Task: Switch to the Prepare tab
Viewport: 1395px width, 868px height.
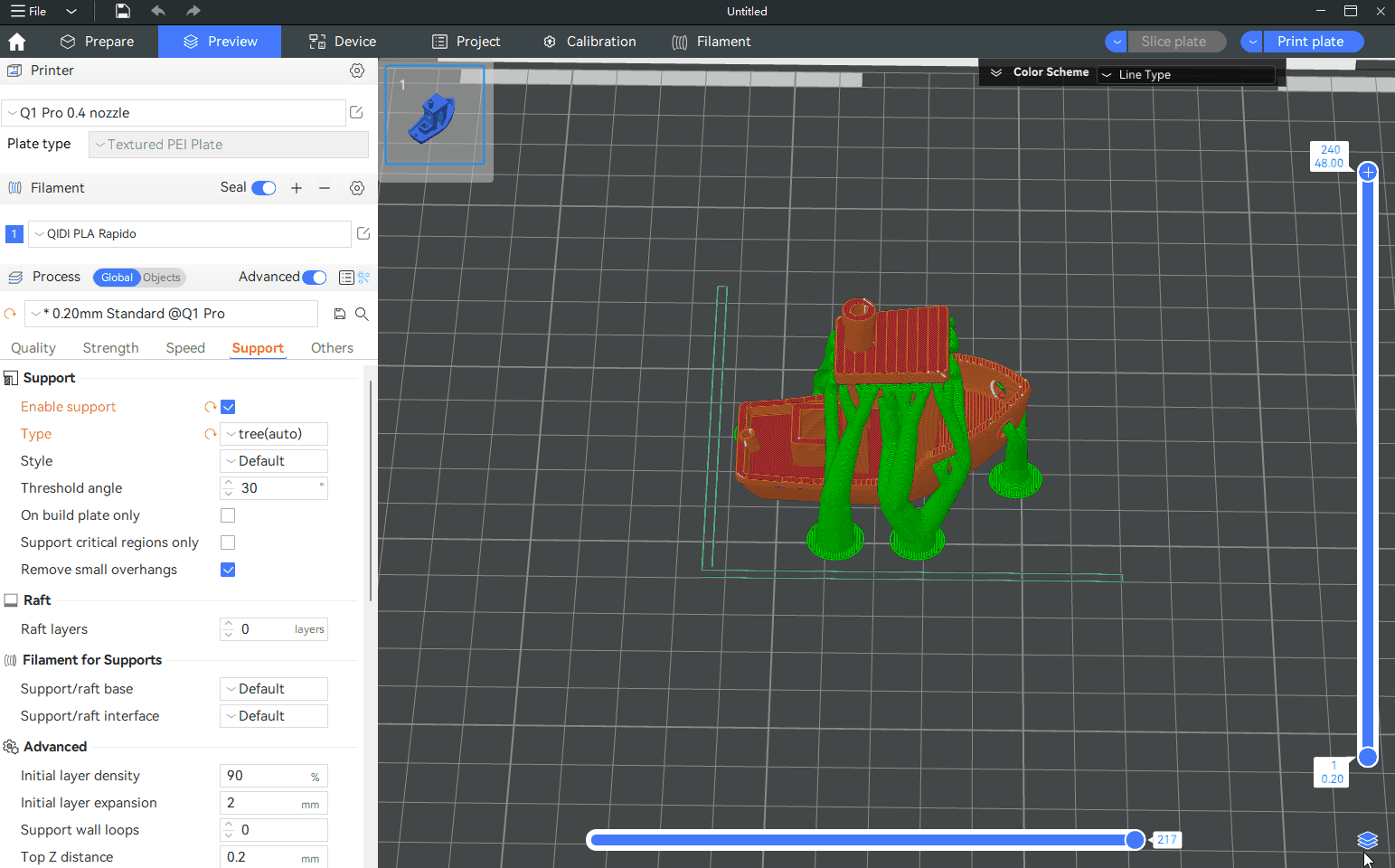Action: point(97,42)
